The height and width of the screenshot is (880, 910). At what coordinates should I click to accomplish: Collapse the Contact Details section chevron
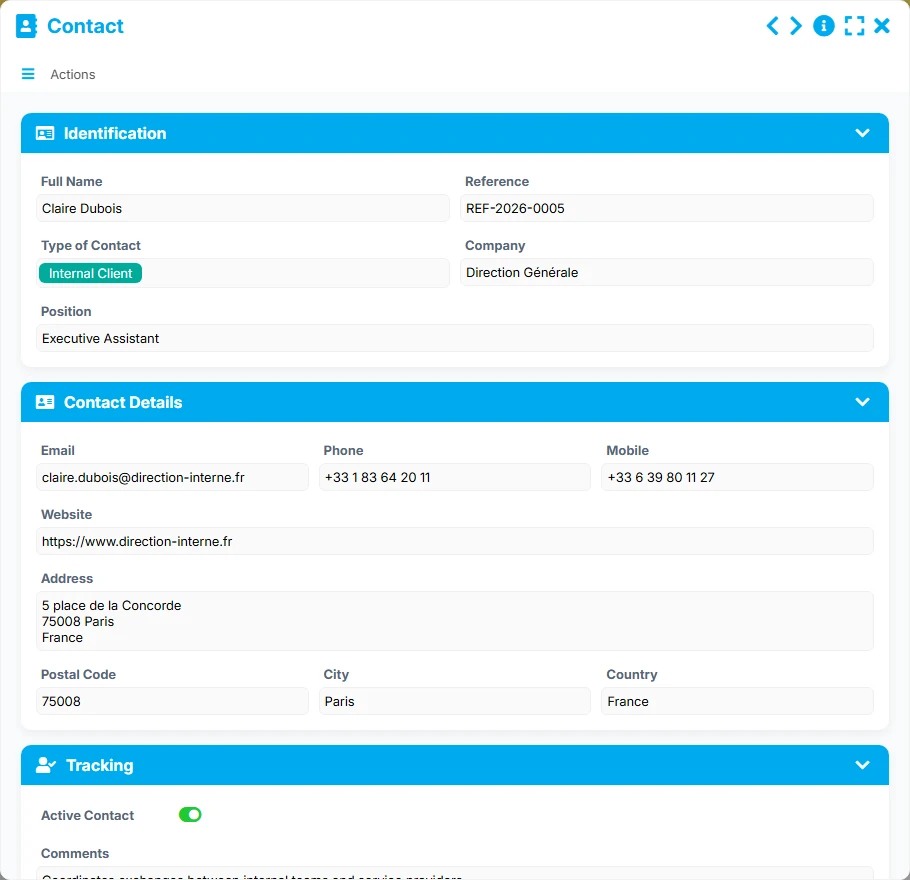(862, 402)
